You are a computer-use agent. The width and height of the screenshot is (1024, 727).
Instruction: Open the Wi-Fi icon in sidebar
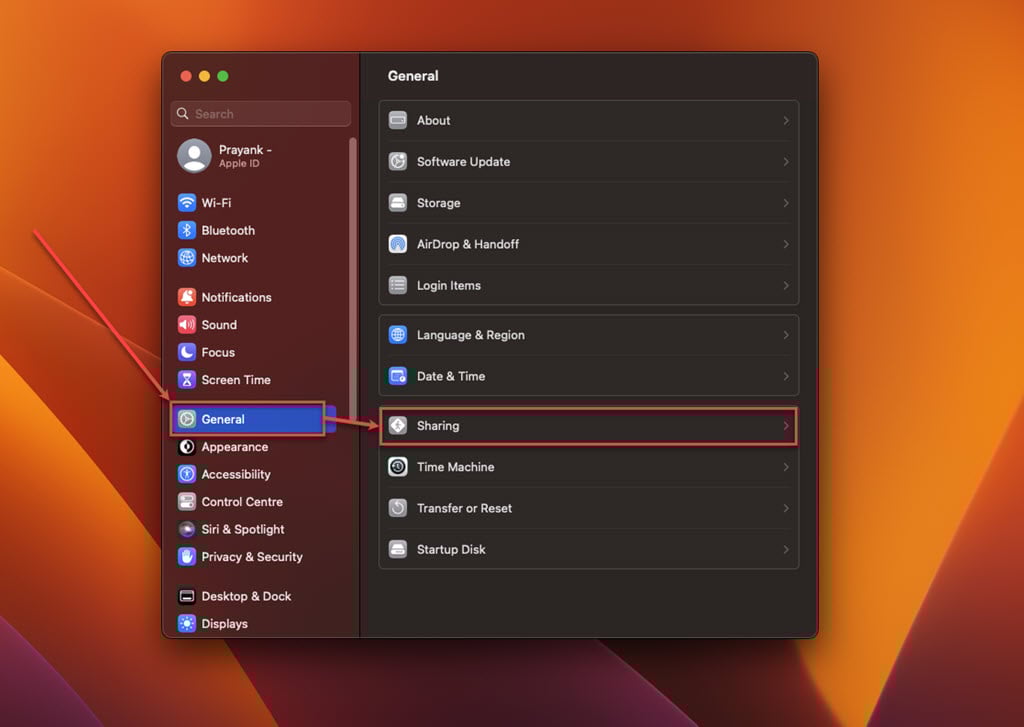[x=187, y=202]
